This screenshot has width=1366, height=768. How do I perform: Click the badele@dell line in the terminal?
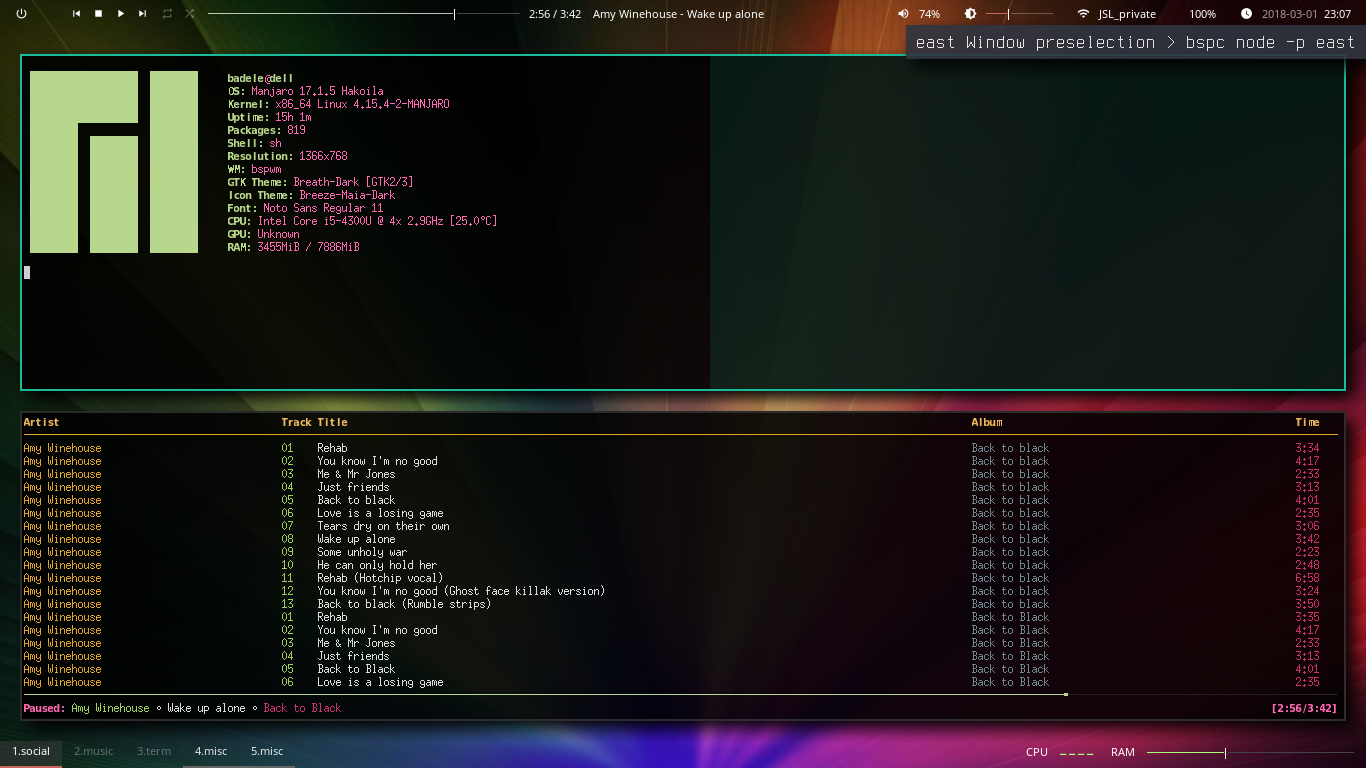pos(260,78)
